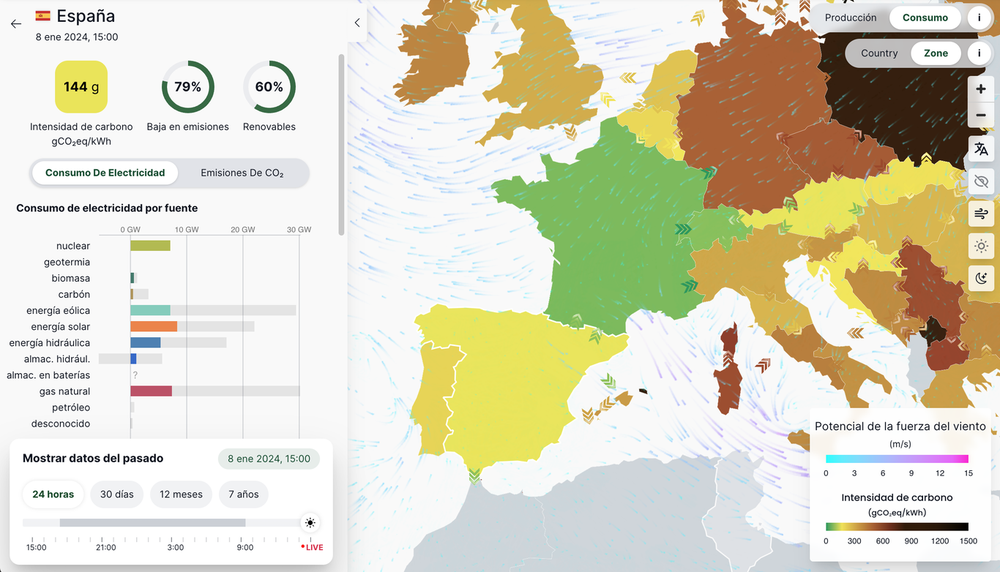Toggle the wind layer icon
This screenshot has height=572, width=1000.
click(x=980, y=214)
